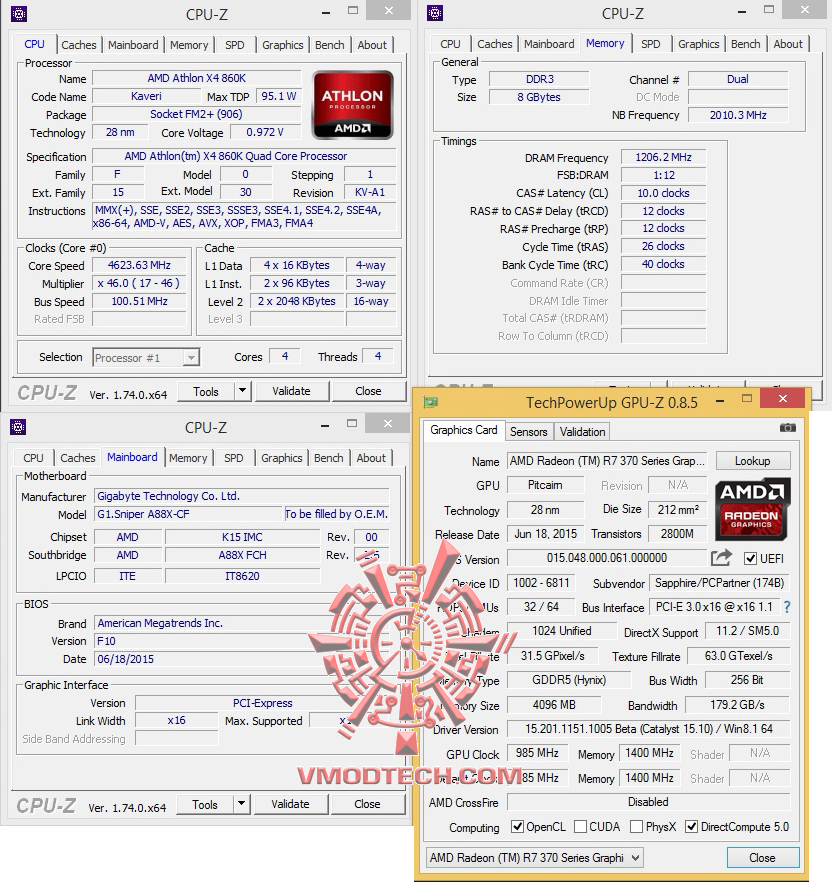This screenshot has height=882, width=832.
Task: Click Close button at bottom of GPU-Z
Action: (x=762, y=858)
